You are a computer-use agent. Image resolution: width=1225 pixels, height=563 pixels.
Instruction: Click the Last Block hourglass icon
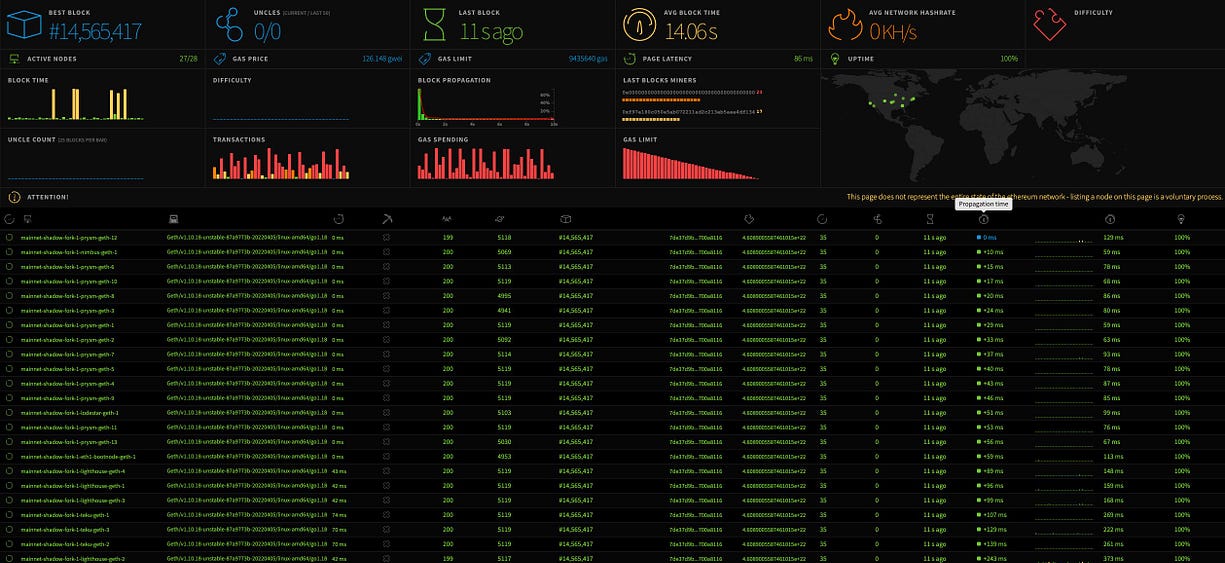[435, 24]
